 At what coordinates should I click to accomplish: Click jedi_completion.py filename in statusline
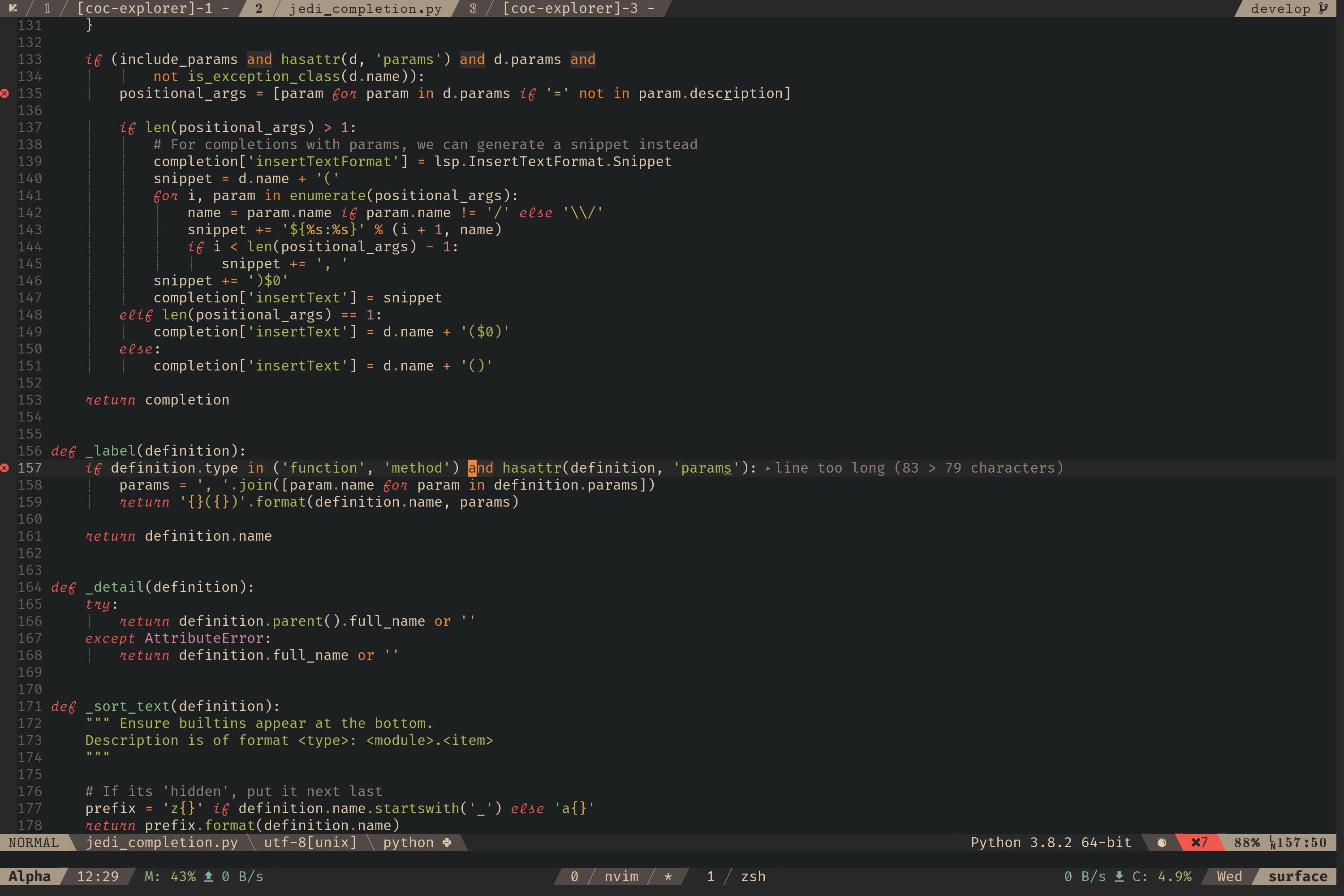162,842
